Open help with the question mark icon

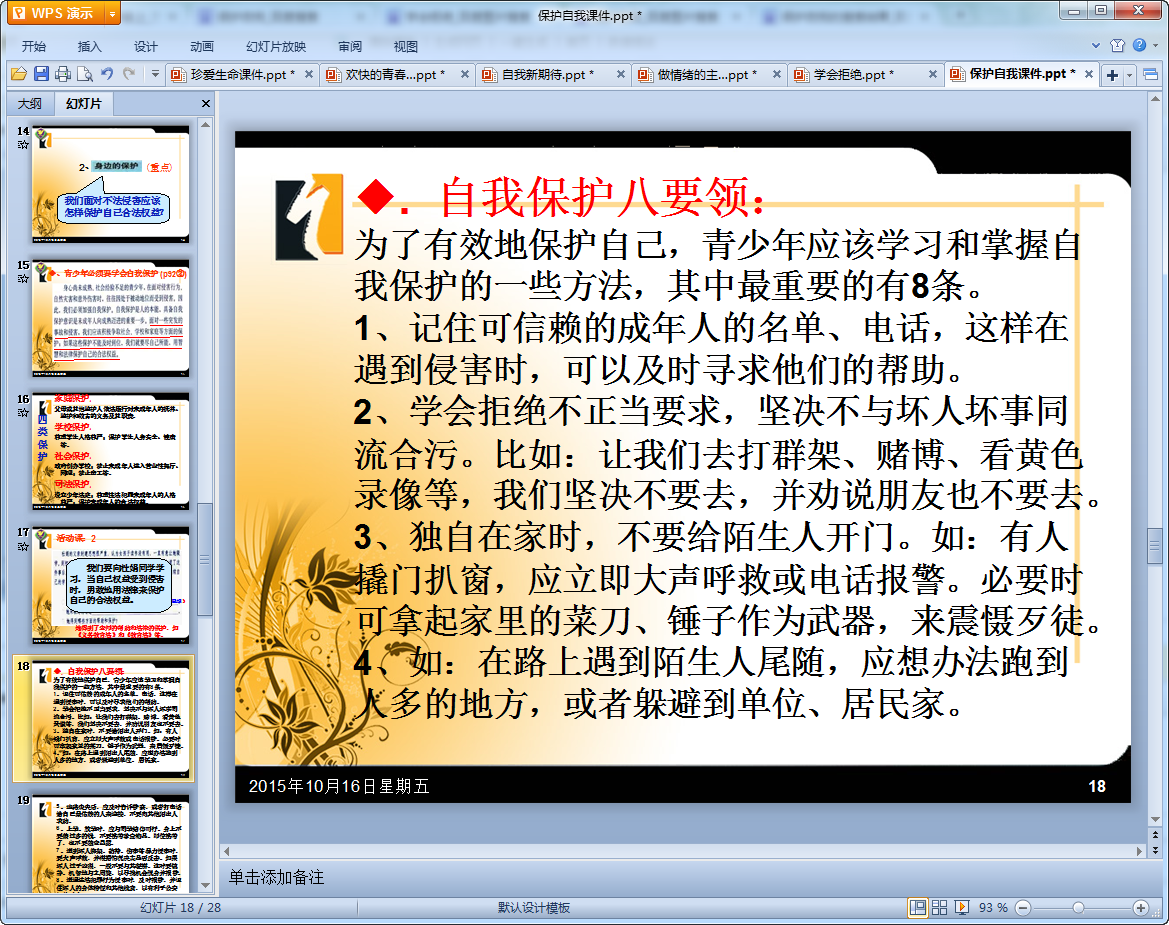[1139, 45]
